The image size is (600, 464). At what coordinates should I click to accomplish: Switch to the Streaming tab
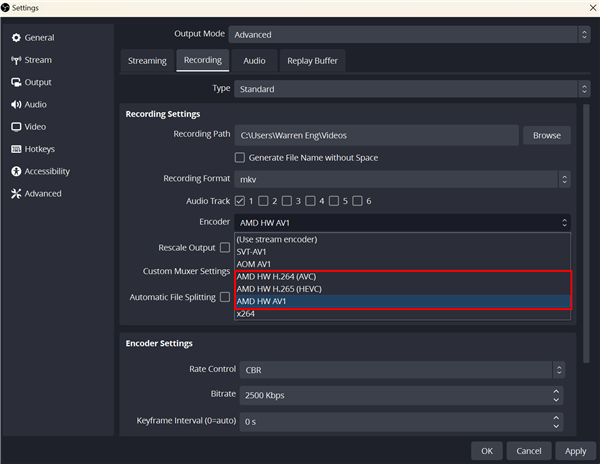point(147,61)
